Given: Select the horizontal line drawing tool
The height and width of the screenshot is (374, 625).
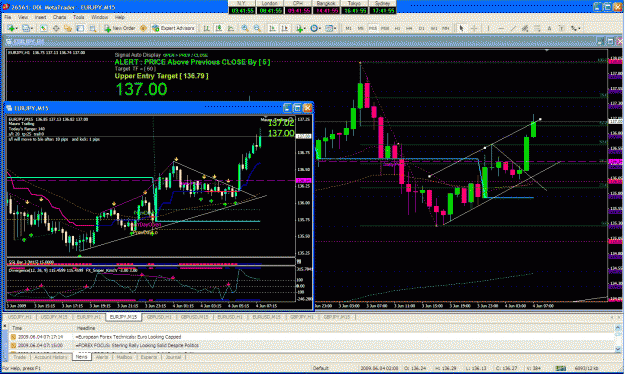Looking at the screenshot, I should 501,28.
